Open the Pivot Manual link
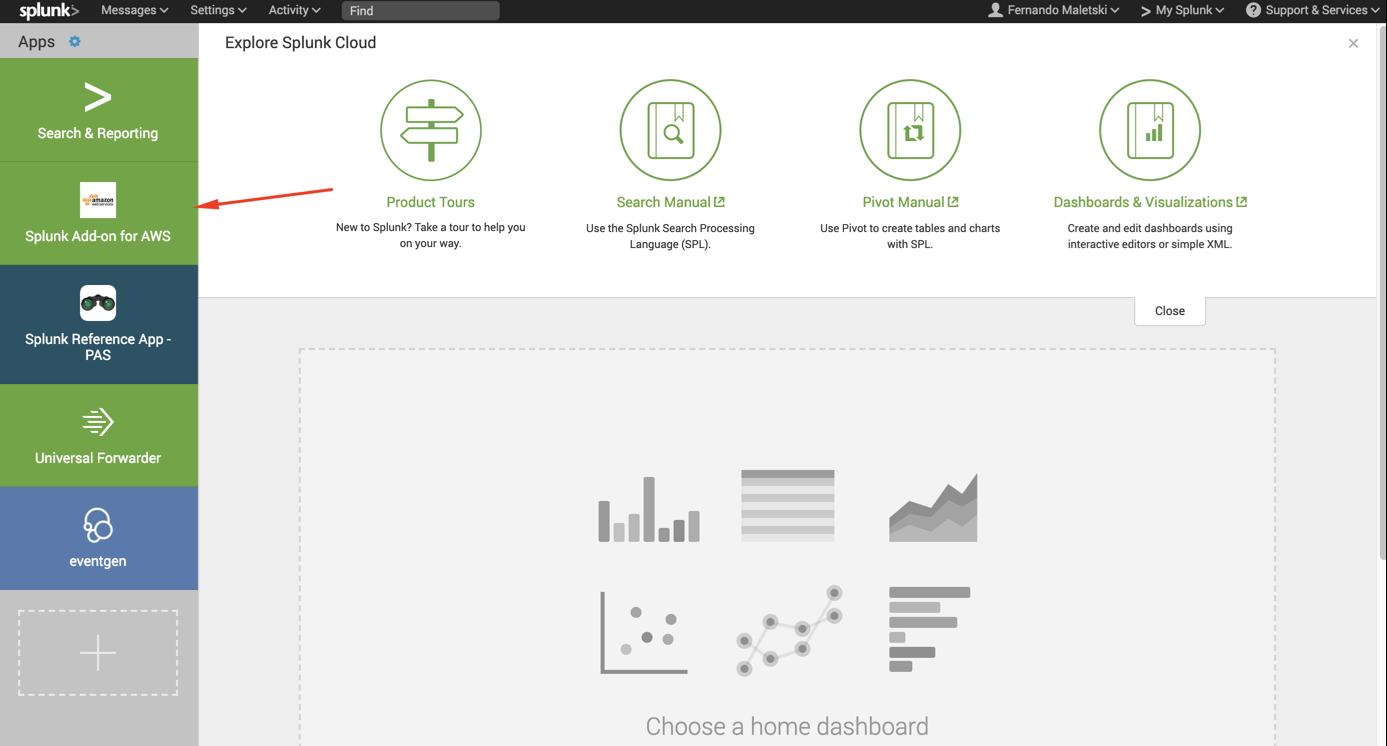The height and width of the screenshot is (746, 1387). tap(910, 202)
